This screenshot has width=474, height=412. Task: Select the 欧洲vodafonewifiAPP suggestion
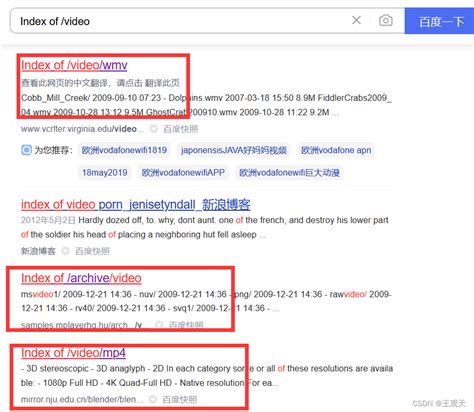[183, 173]
